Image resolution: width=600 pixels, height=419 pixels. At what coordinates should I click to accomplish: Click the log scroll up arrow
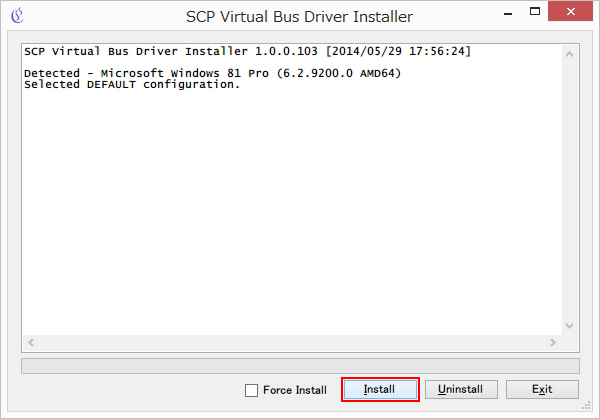(x=569, y=54)
